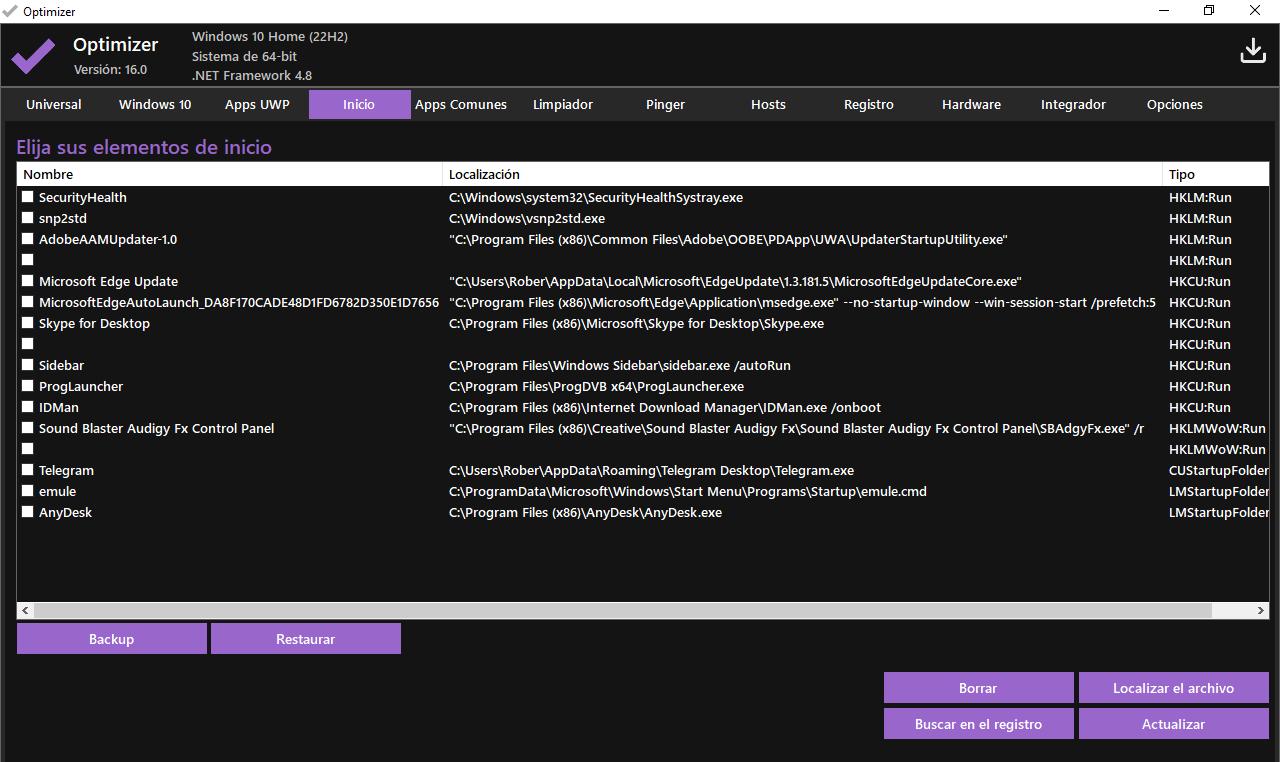Screen dimensions: 1280x762
Task: Click the Actualizar button
Action: [1172, 723]
